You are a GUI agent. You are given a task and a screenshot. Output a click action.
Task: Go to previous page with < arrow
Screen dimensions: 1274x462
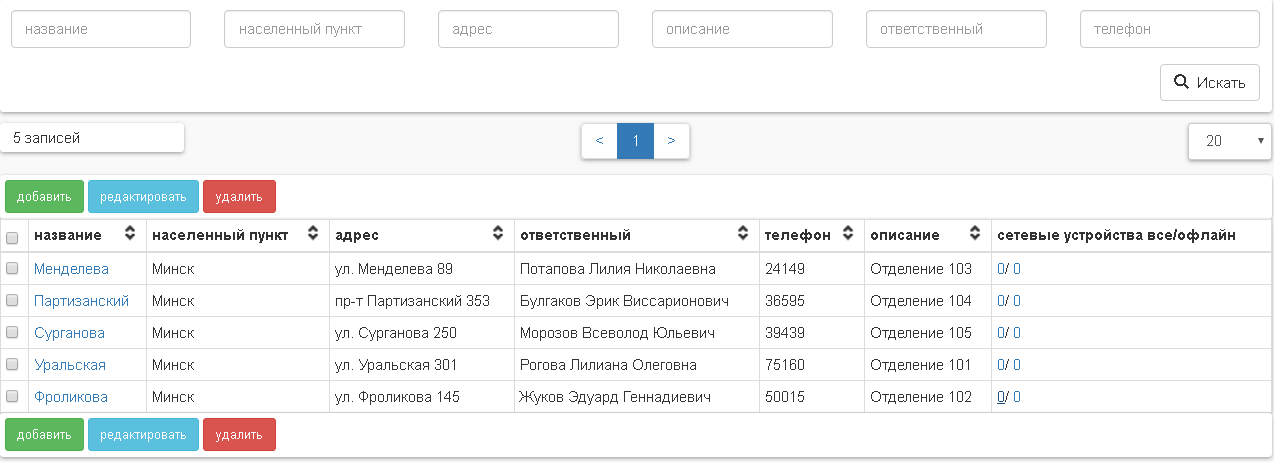point(599,141)
